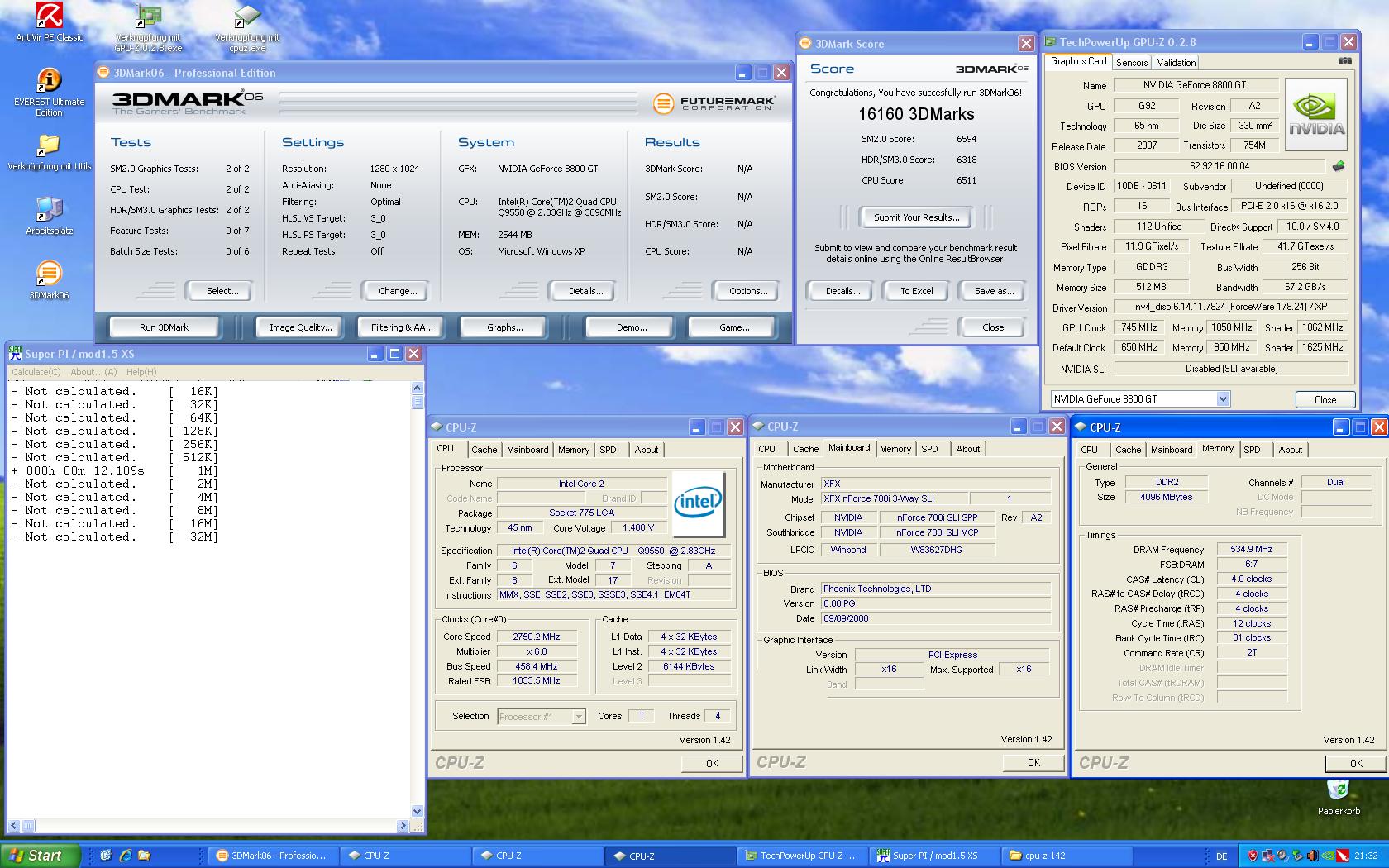Open the GPU selection dropdown in GPU-Z

[x=1223, y=399]
